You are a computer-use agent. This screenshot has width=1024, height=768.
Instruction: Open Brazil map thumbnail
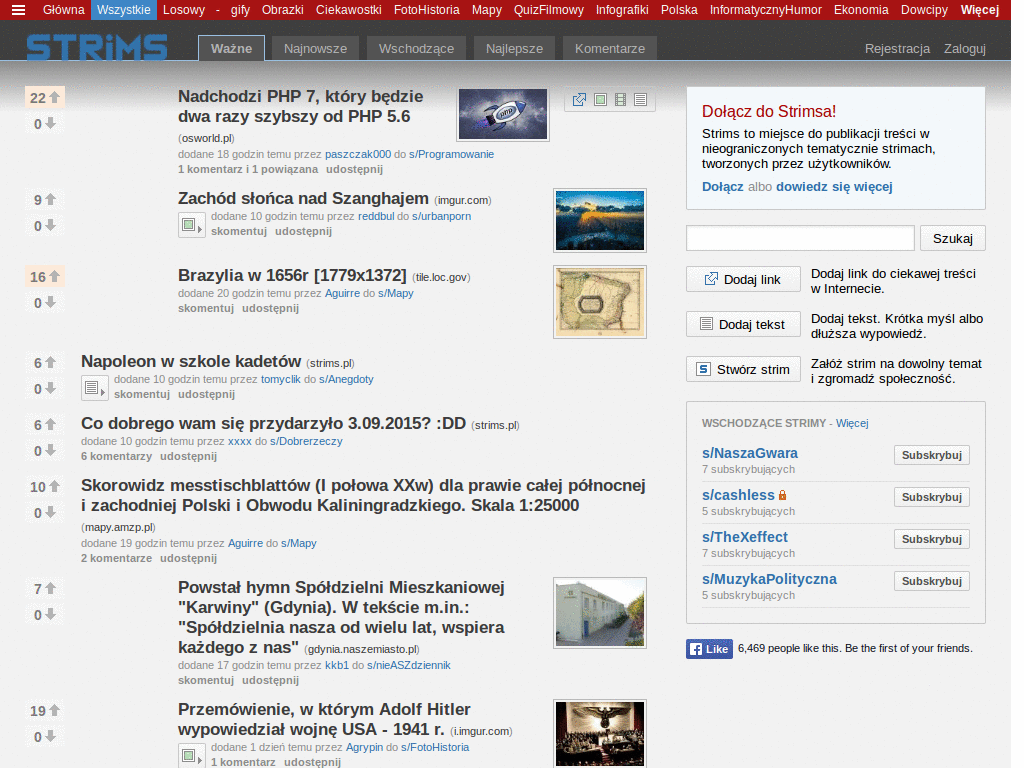click(600, 302)
